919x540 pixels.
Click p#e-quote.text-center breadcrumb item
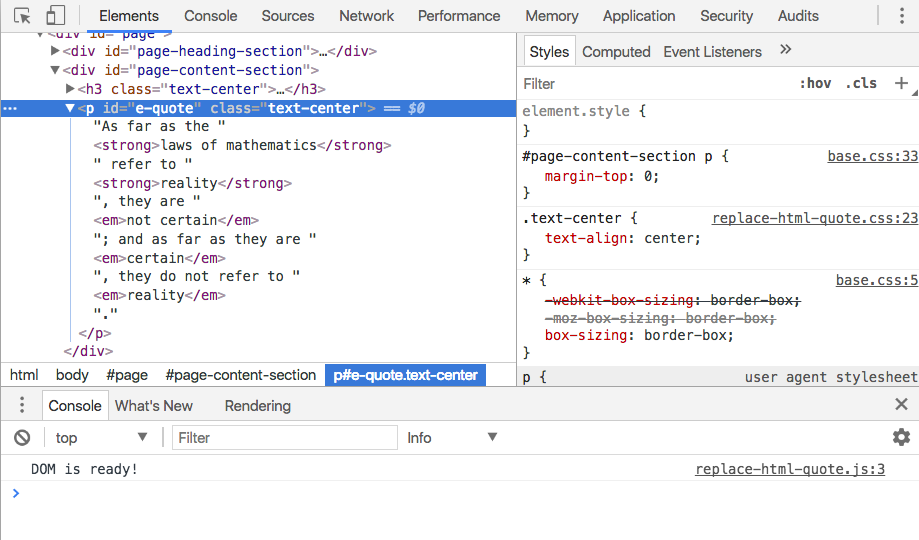pyautogui.click(x=406, y=375)
